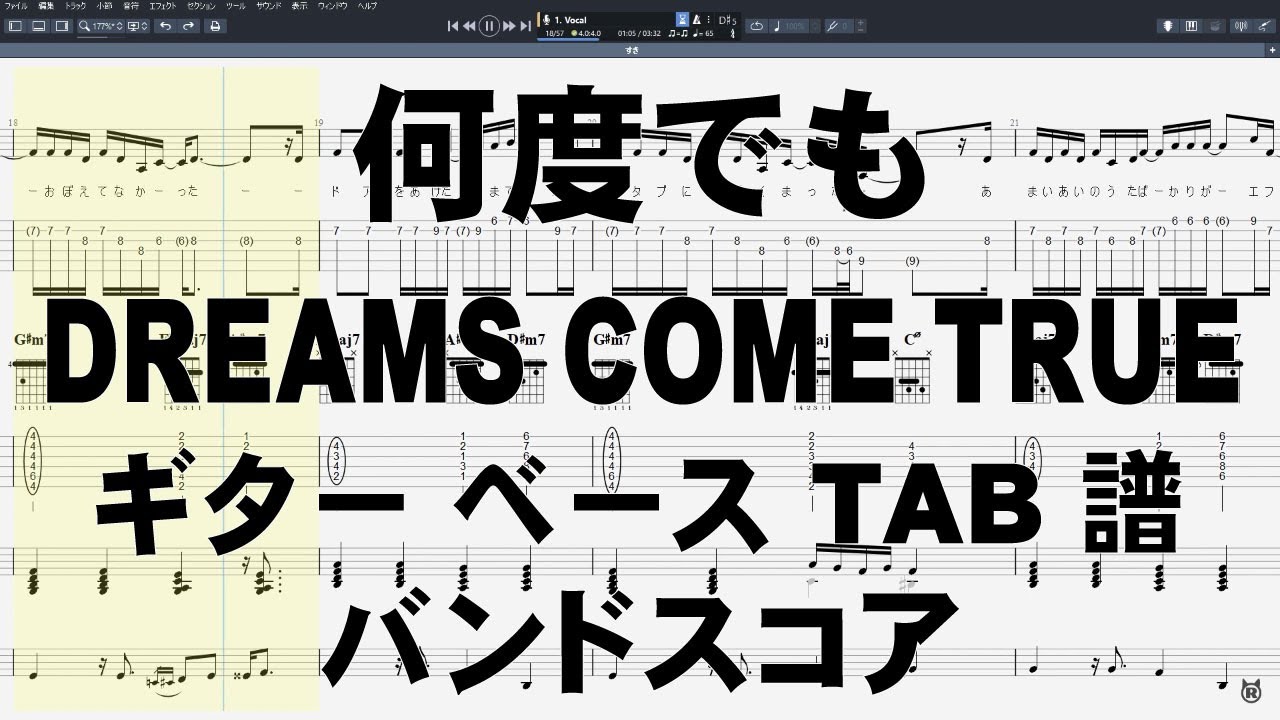Open the サウンド menu
1280x720 pixels.
tap(269, 6)
